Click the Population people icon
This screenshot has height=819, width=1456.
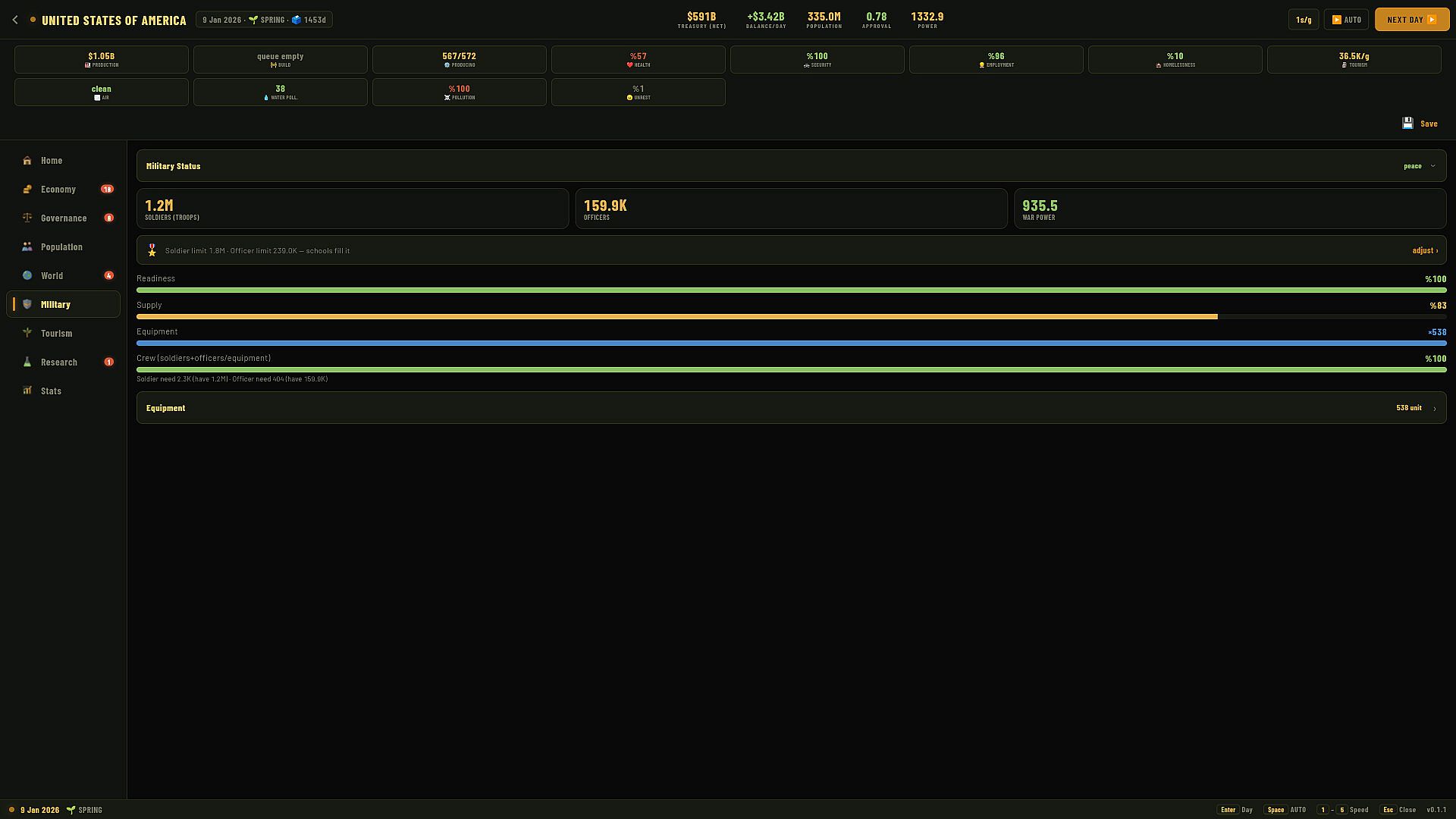pyautogui.click(x=27, y=247)
